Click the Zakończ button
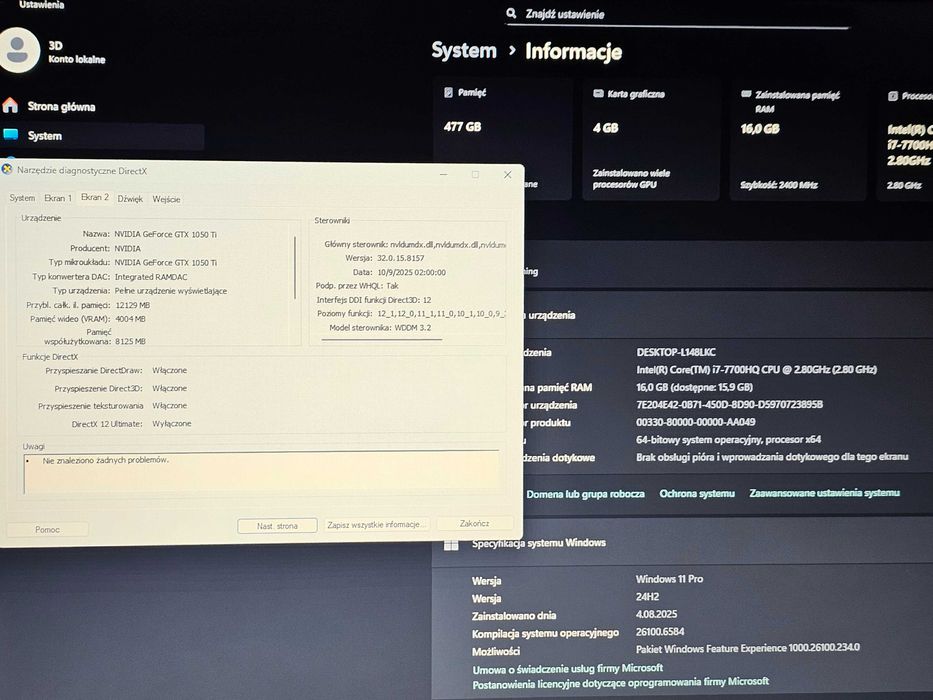The image size is (933, 700). pyautogui.click(x=474, y=523)
